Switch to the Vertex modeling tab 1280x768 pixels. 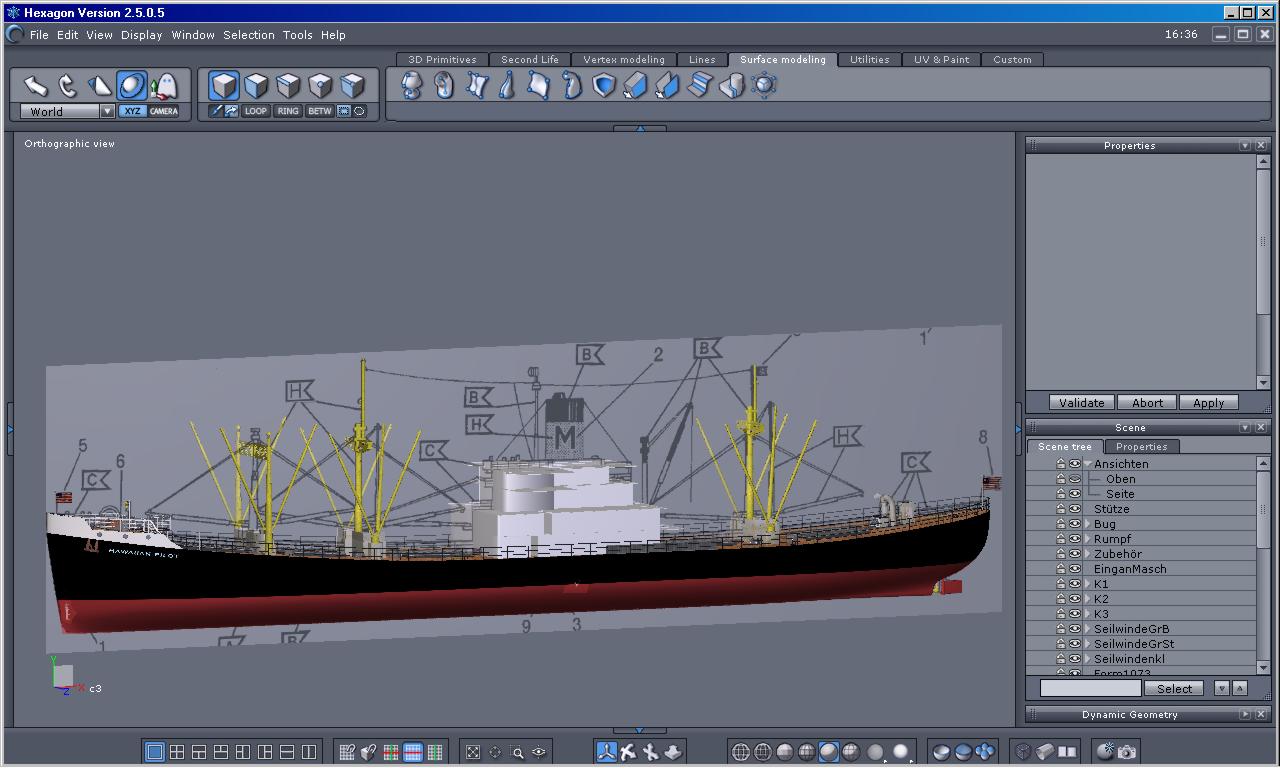(624, 60)
